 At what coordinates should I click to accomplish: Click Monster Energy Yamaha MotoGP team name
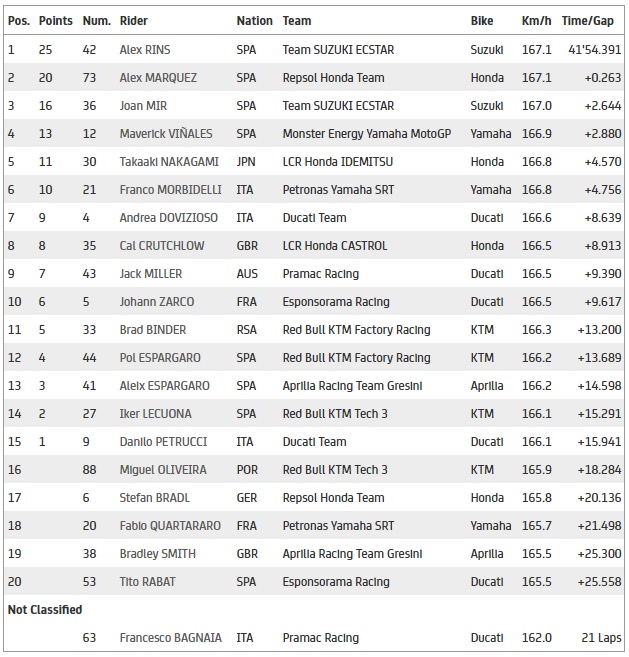coord(369,133)
